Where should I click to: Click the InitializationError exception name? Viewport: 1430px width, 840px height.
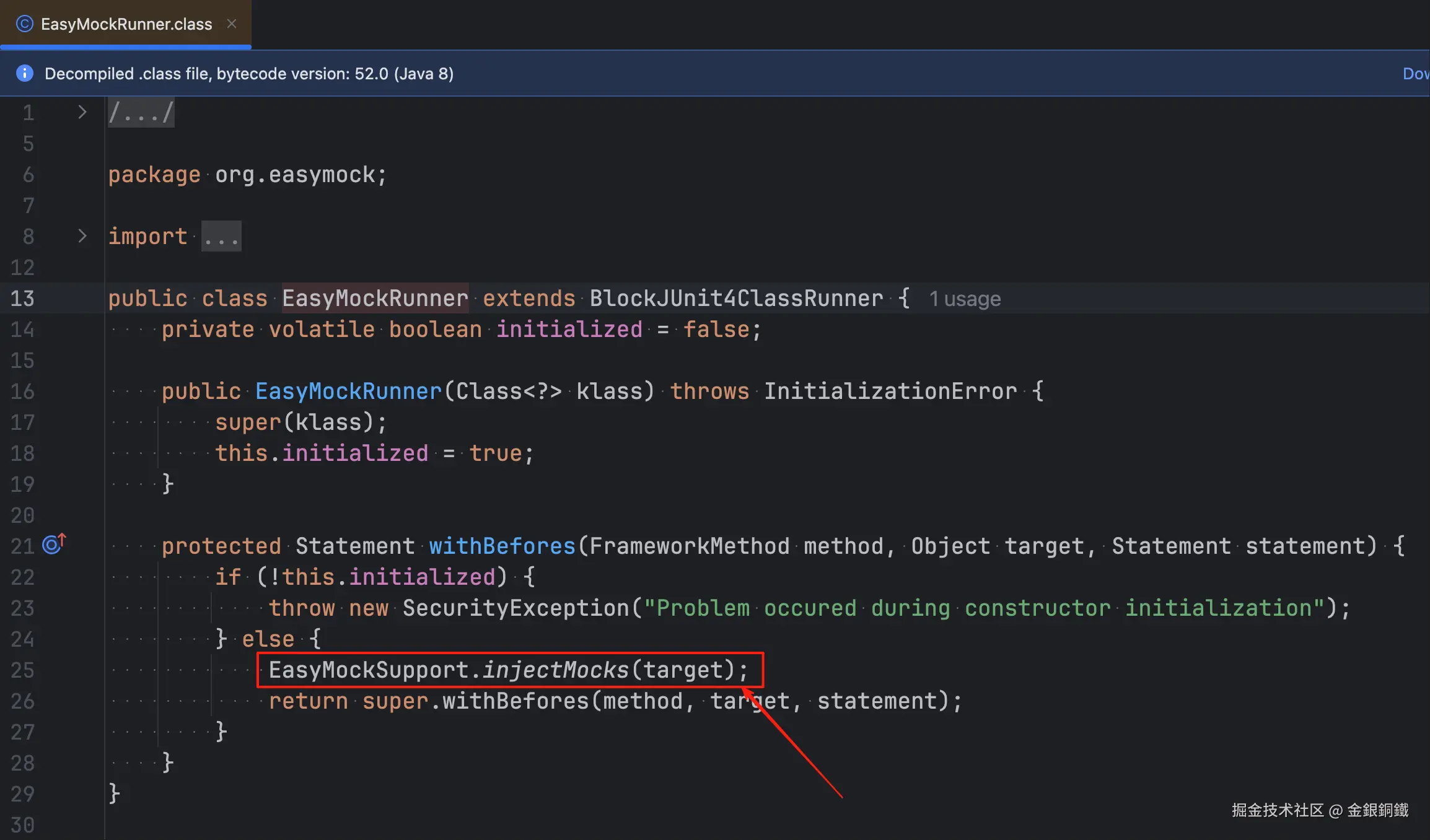890,391
